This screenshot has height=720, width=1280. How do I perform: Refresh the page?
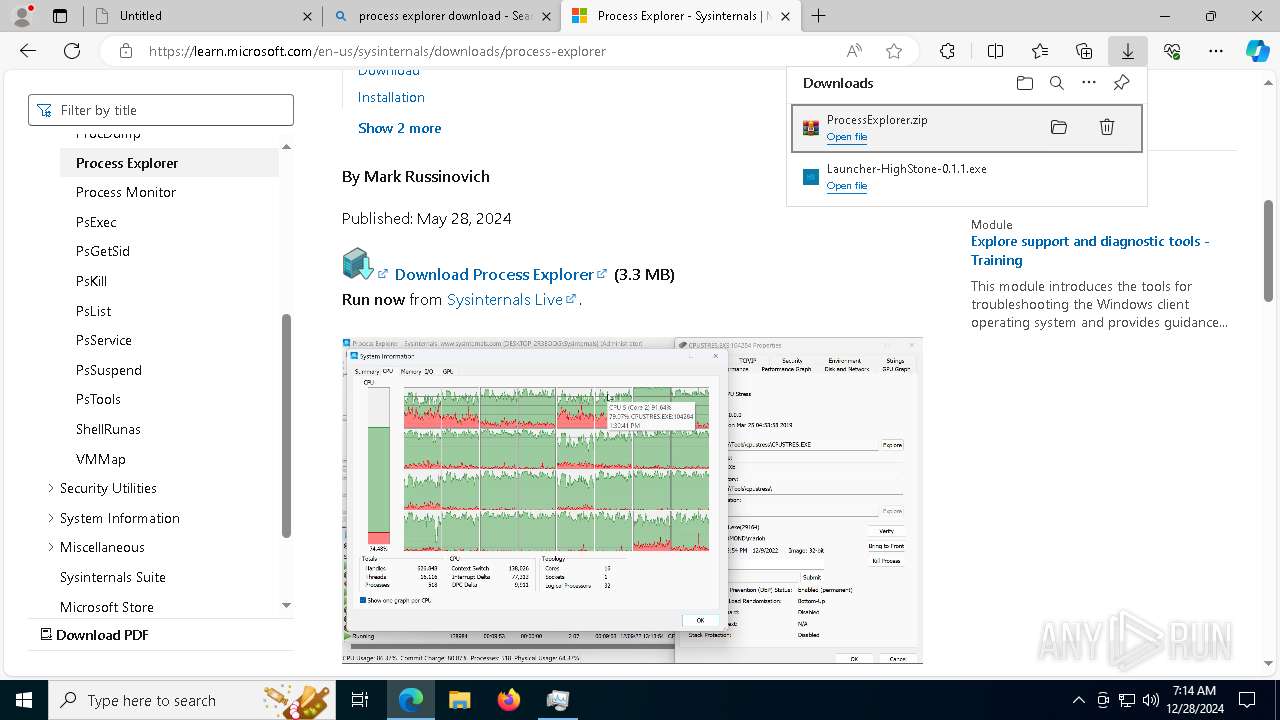point(72,51)
